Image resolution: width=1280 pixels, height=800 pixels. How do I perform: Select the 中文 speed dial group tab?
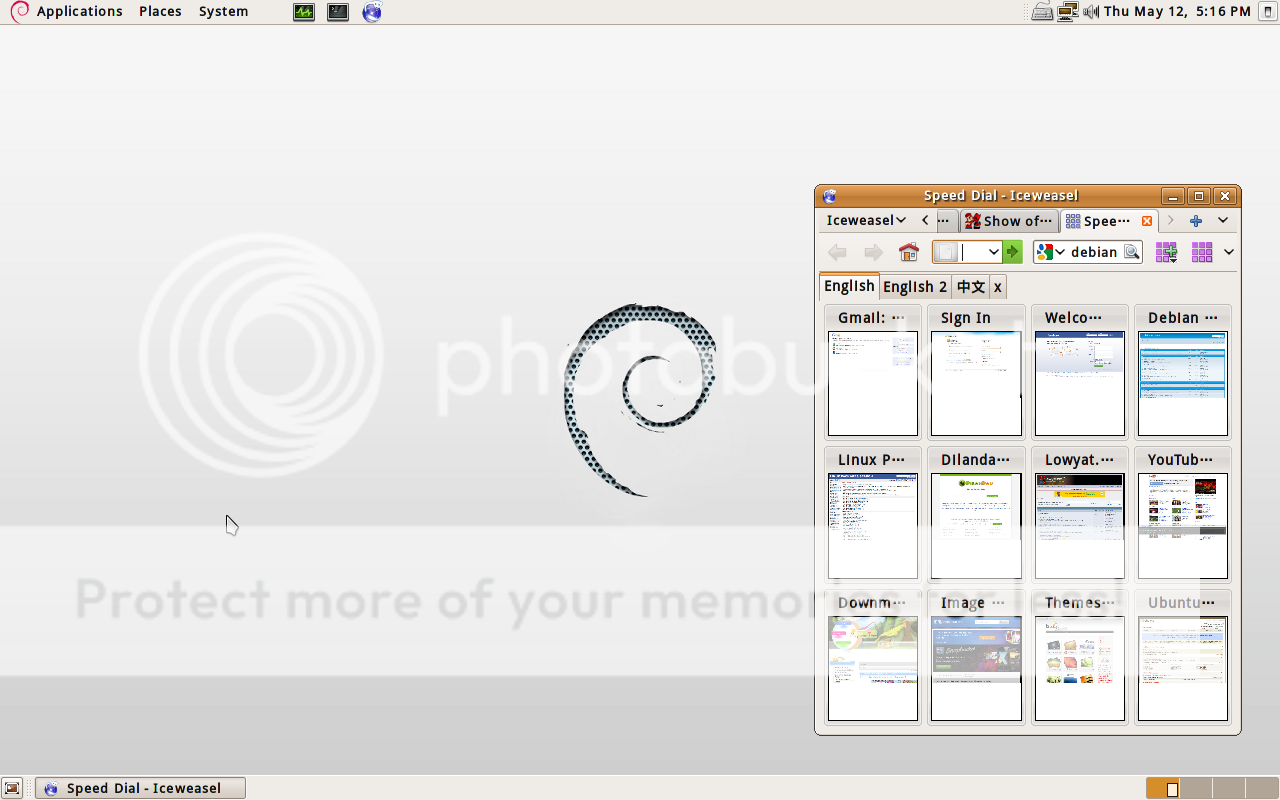tap(970, 287)
